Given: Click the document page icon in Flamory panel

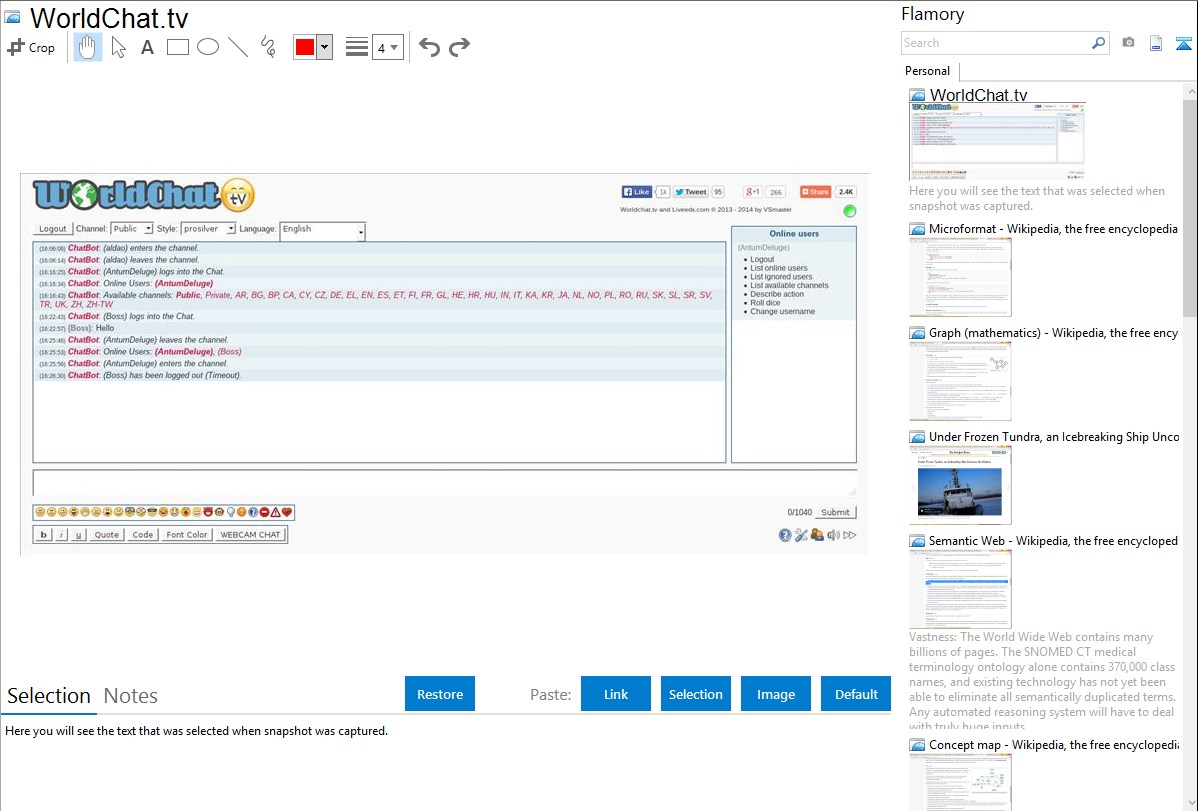Looking at the screenshot, I should [x=1156, y=43].
